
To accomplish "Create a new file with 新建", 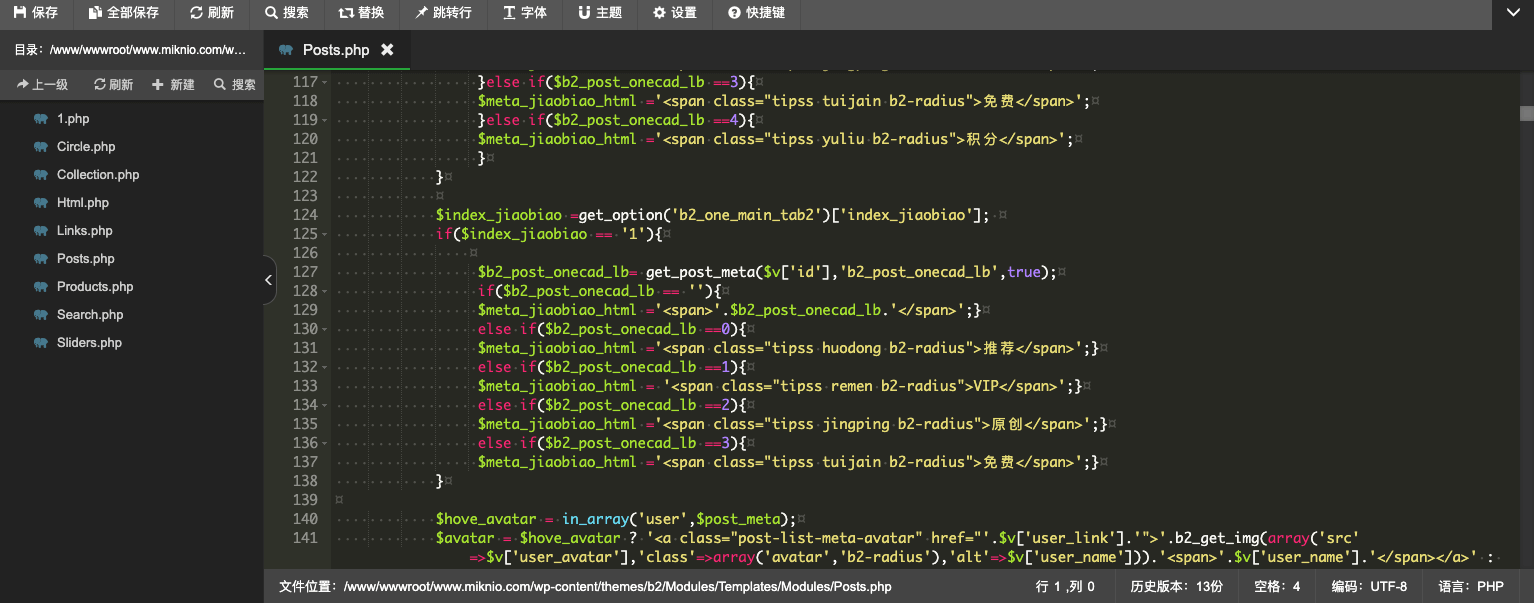I will tap(173, 85).
